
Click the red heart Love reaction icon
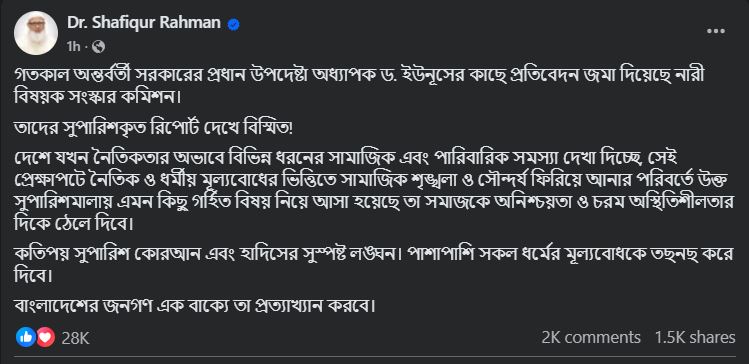[x=45, y=337]
